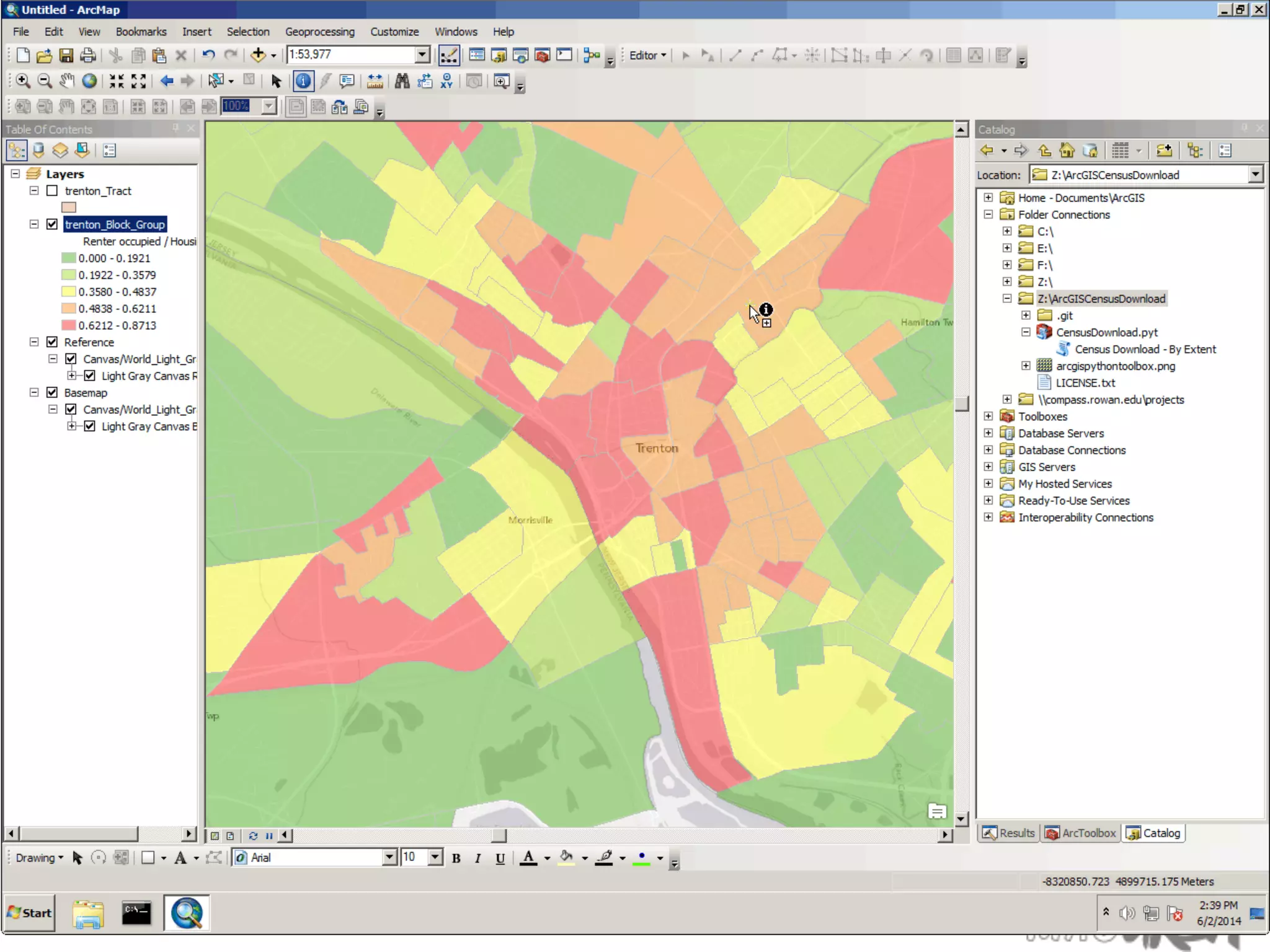Viewport: 1270px width, 952px height.
Task: Switch to the ArcToolbox tab
Action: pyautogui.click(x=1080, y=833)
